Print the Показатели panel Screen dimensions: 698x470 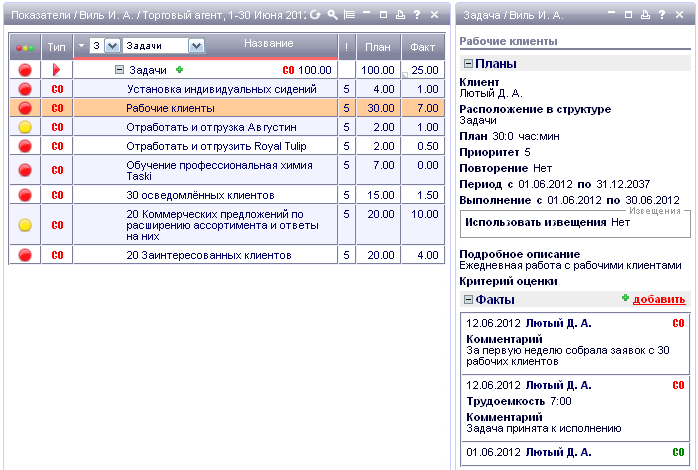click(x=400, y=15)
